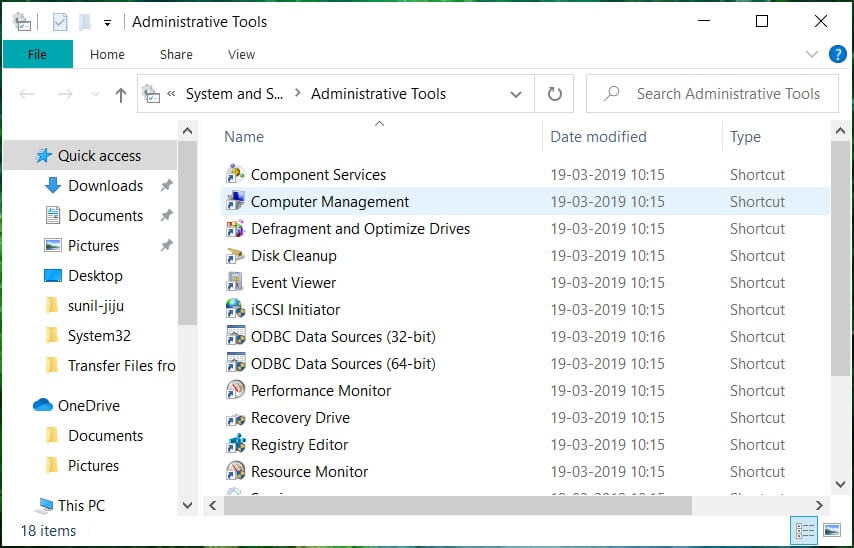The height and width of the screenshot is (548, 854).
Task: Select the Resource Monitor icon
Action: [235, 472]
